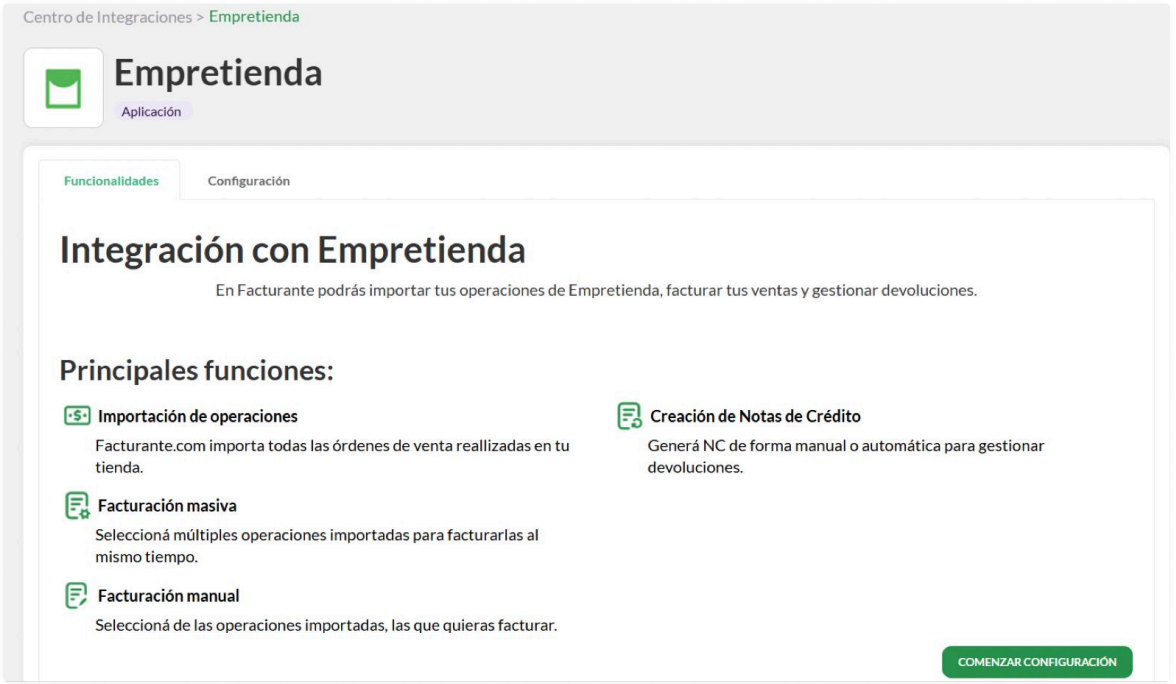1176x684 pixels.
Task: Click the Facturación manual document-pencil icon
Action: (x=76, y=596)
